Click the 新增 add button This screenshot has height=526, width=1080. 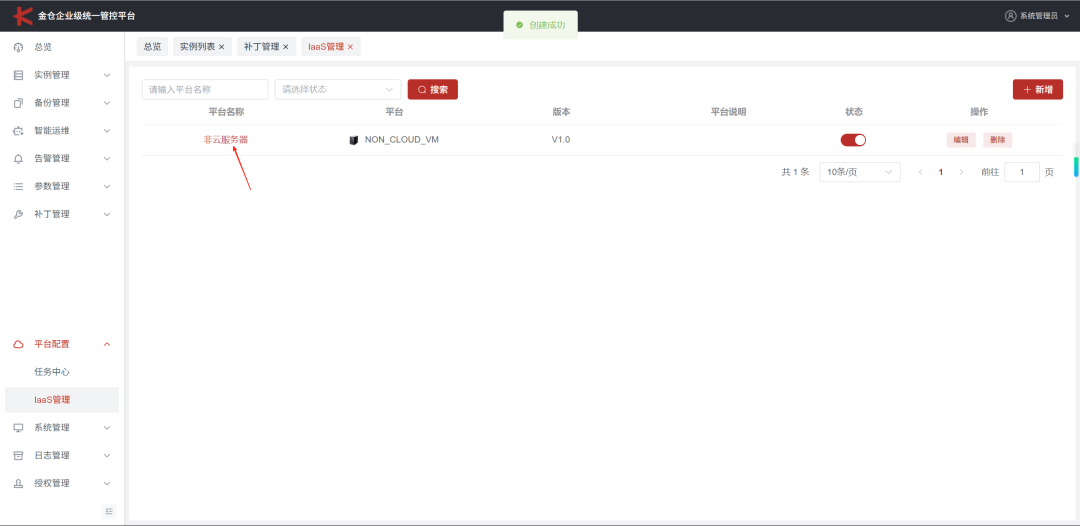point(1037,90)
